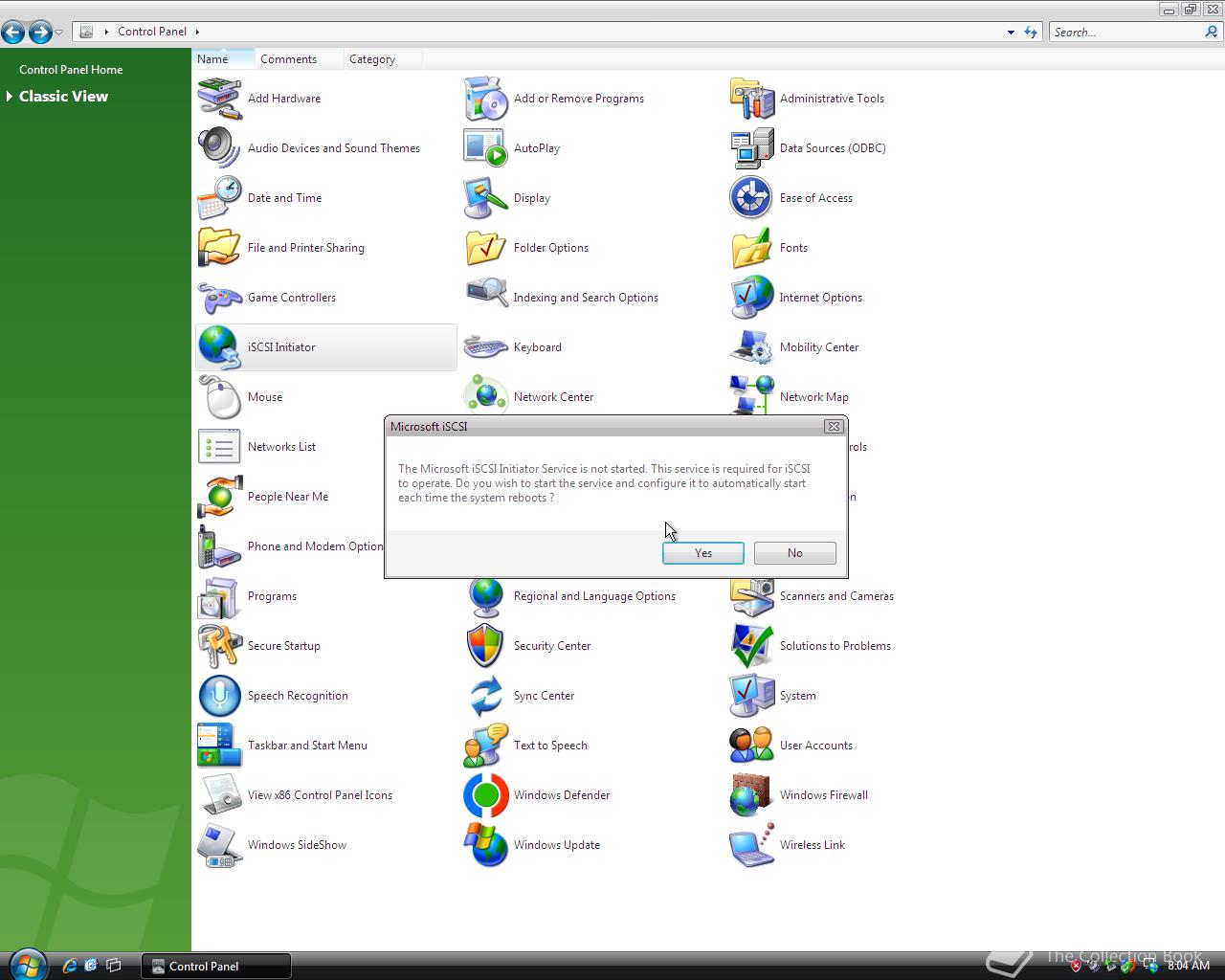Open the Game Controllers icon
The width and height of the screenshot is (1225, 980).
point(220,298)
